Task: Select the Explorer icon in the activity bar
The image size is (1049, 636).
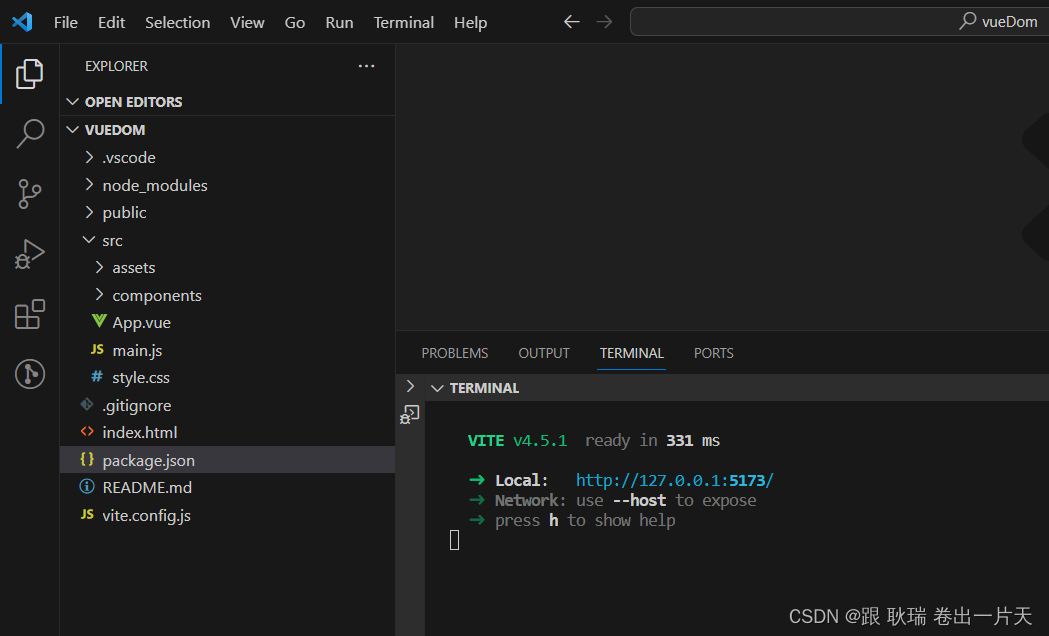Action: 29,73
